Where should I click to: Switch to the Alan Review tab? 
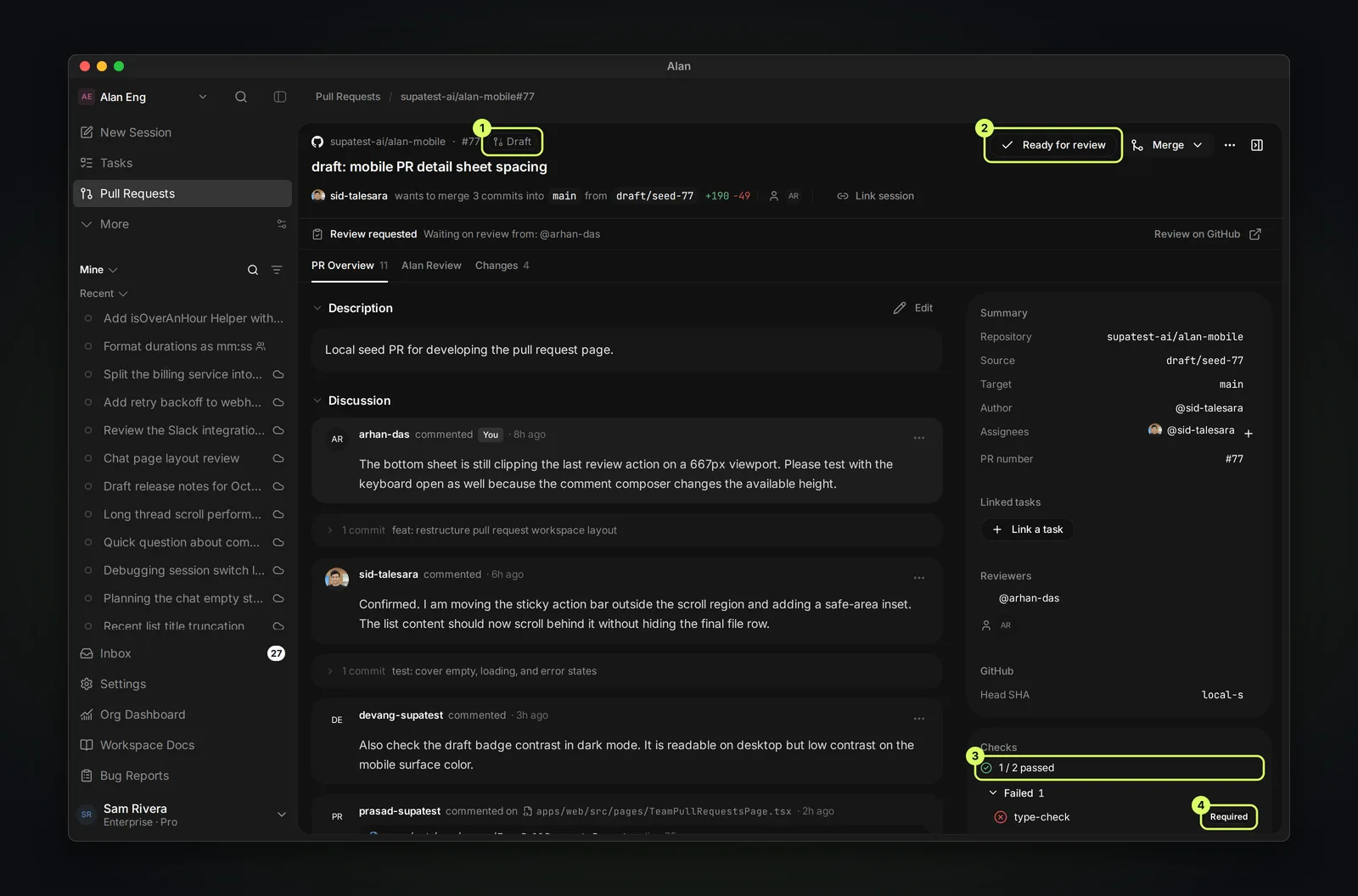pos(431,266)
